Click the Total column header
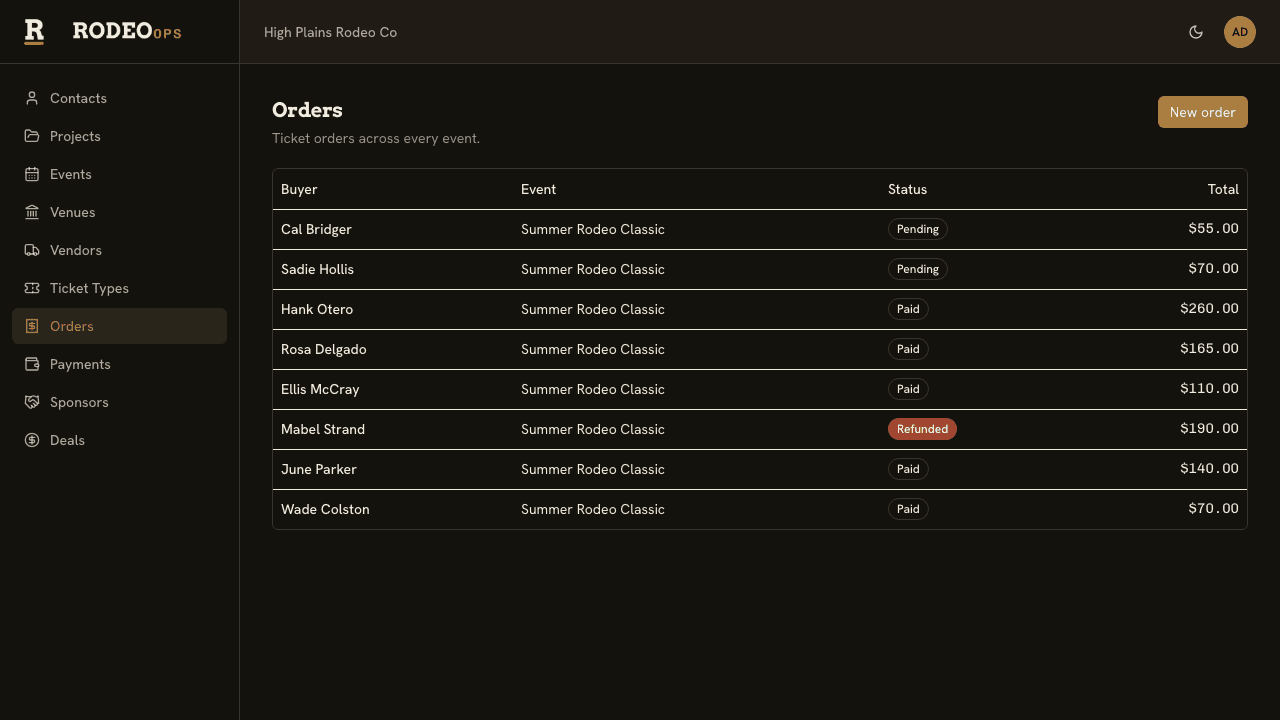 1223,189
